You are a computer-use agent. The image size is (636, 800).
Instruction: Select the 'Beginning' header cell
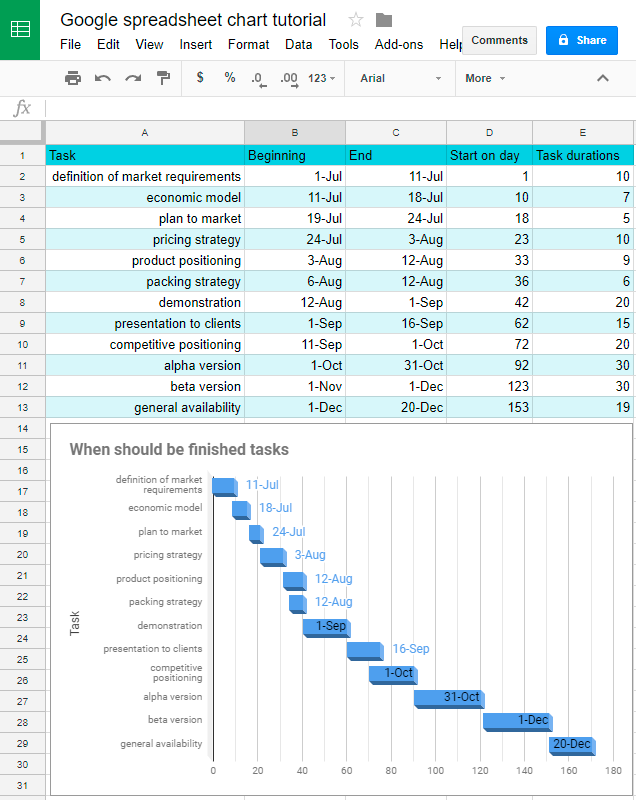click(x=295, y=155)
